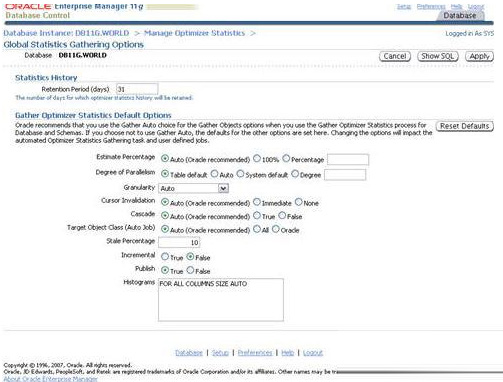Screen dimensions: 503x382
Task: Open the Granularity dropdown
Action: 193,188
